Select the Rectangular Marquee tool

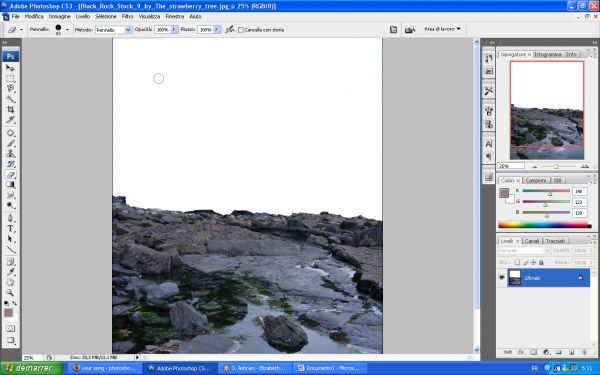[10, 78]
